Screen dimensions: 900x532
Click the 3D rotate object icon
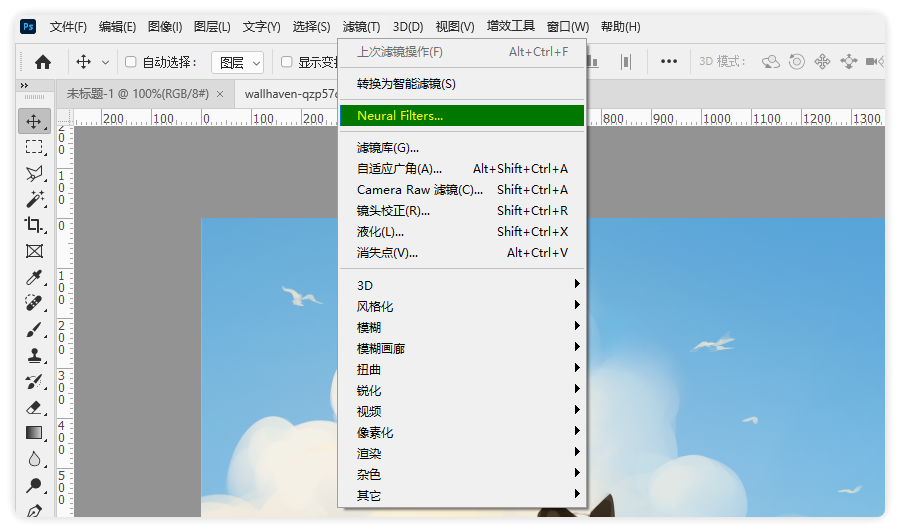click(770, 61)
